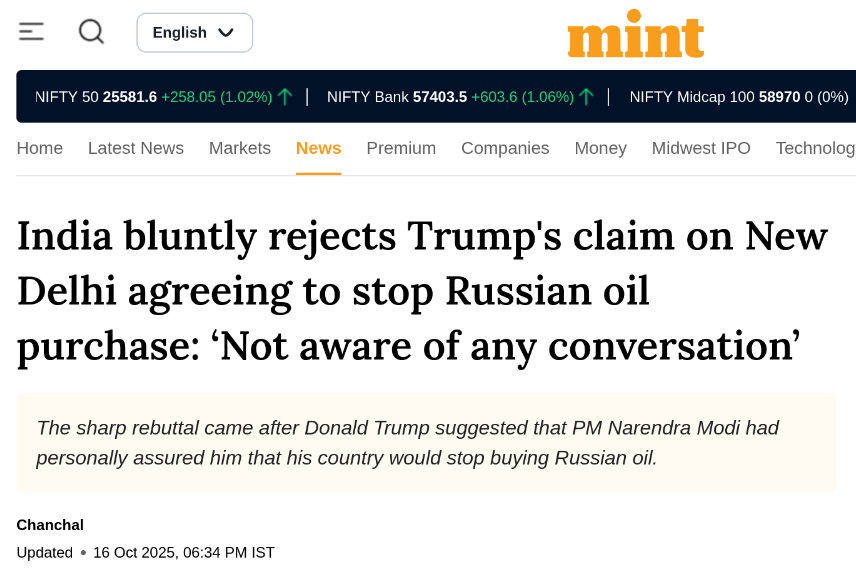This screenshot has width=856, height=581.
Task: Switch to Companies tab
Action: click(505, 148)
